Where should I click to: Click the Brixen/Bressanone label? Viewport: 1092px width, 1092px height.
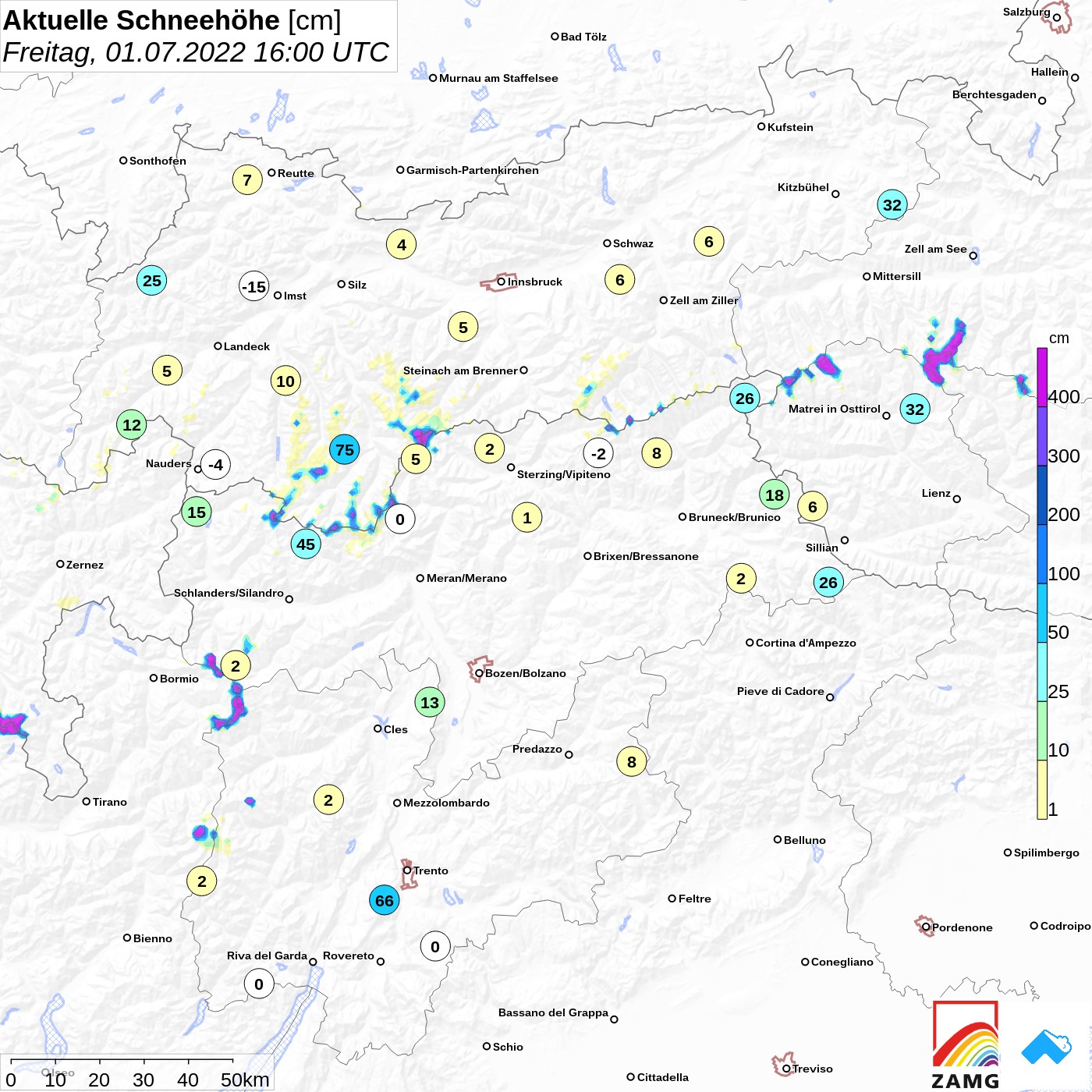(646, 556)
